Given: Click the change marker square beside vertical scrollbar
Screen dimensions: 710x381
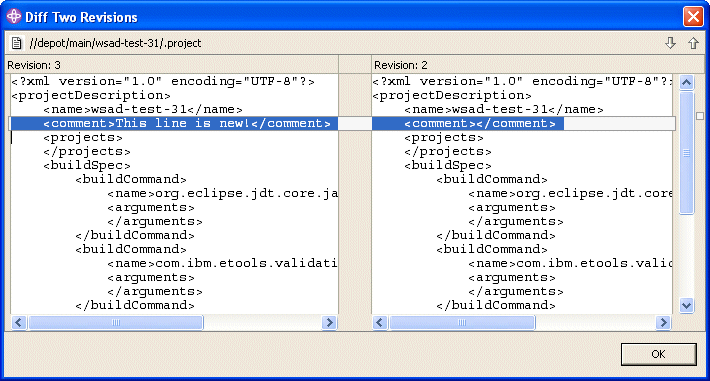Looking at the screenshot, I should [700, 116].
